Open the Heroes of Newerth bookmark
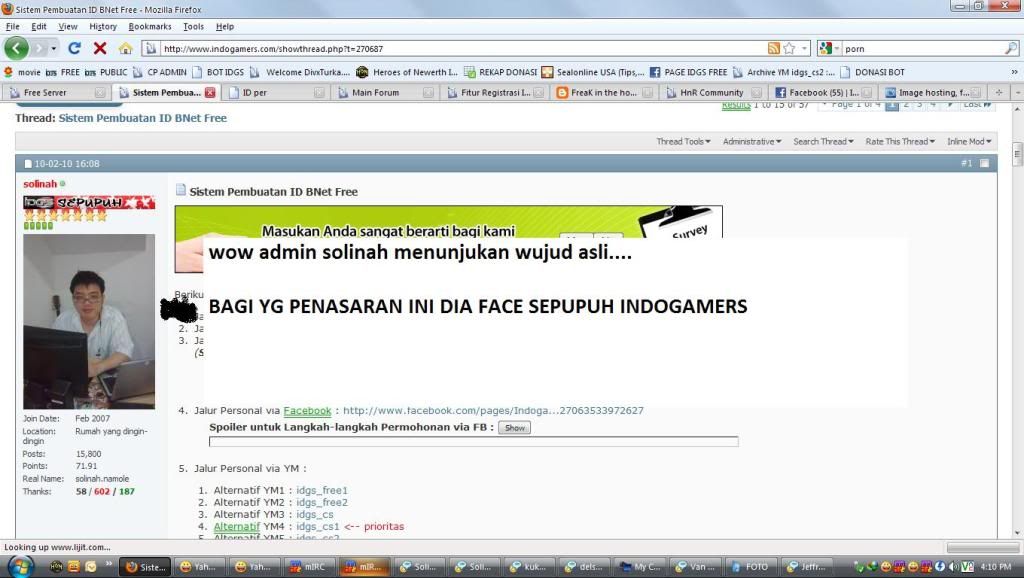Image resolution: width=1024 pixels, height=578 pixels. pyautogui.click(x=407, y=72)
